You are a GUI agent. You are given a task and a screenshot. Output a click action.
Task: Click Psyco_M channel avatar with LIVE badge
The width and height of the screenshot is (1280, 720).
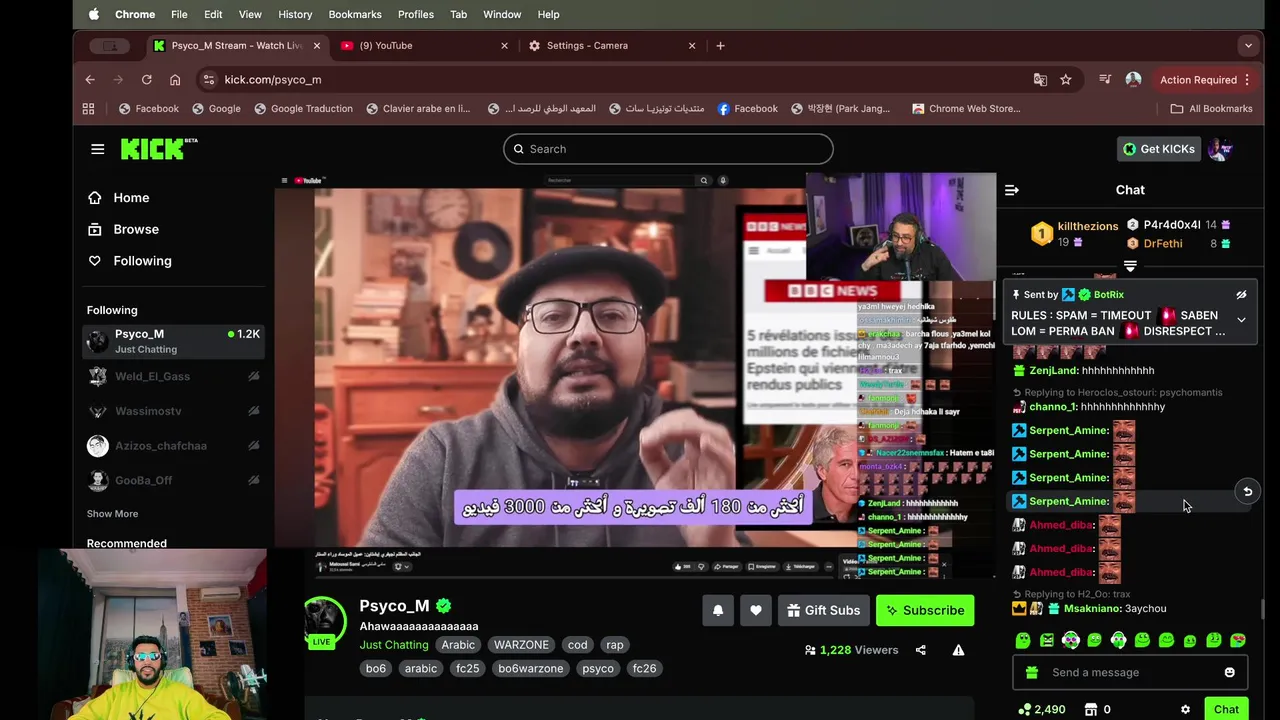[x=324, y=622]
